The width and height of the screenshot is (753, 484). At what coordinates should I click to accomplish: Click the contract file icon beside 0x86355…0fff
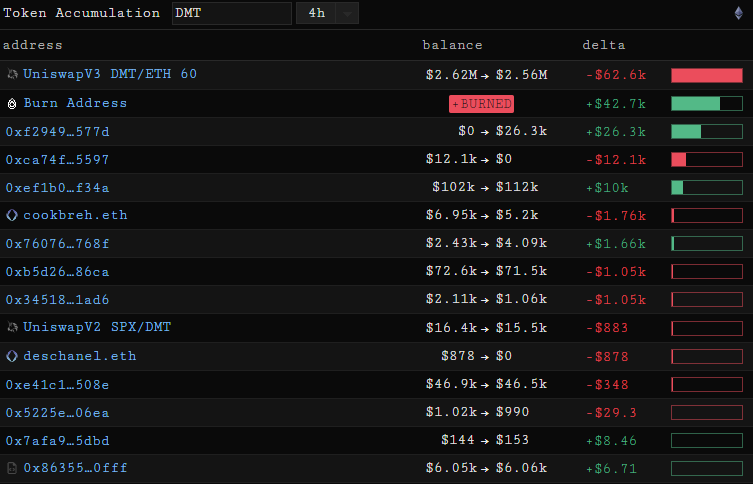pos(12,468)
